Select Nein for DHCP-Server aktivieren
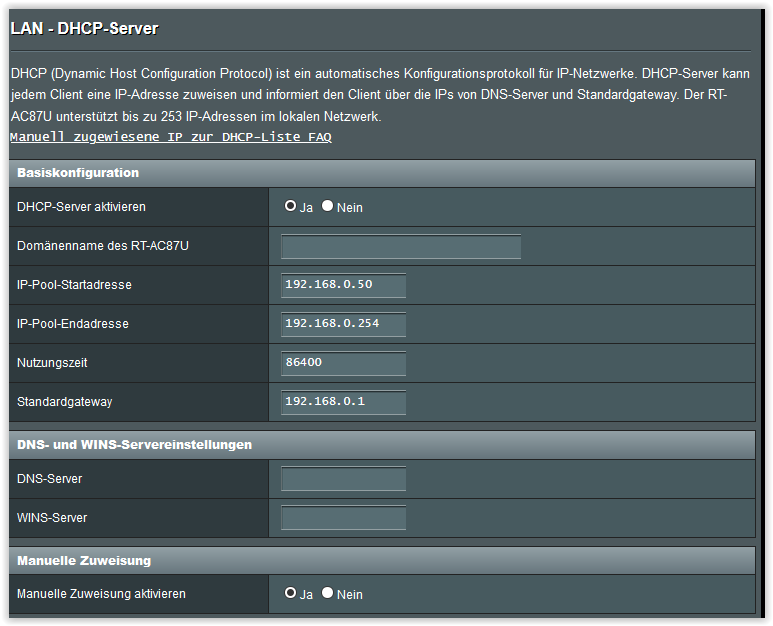 (x=327, y=206)
